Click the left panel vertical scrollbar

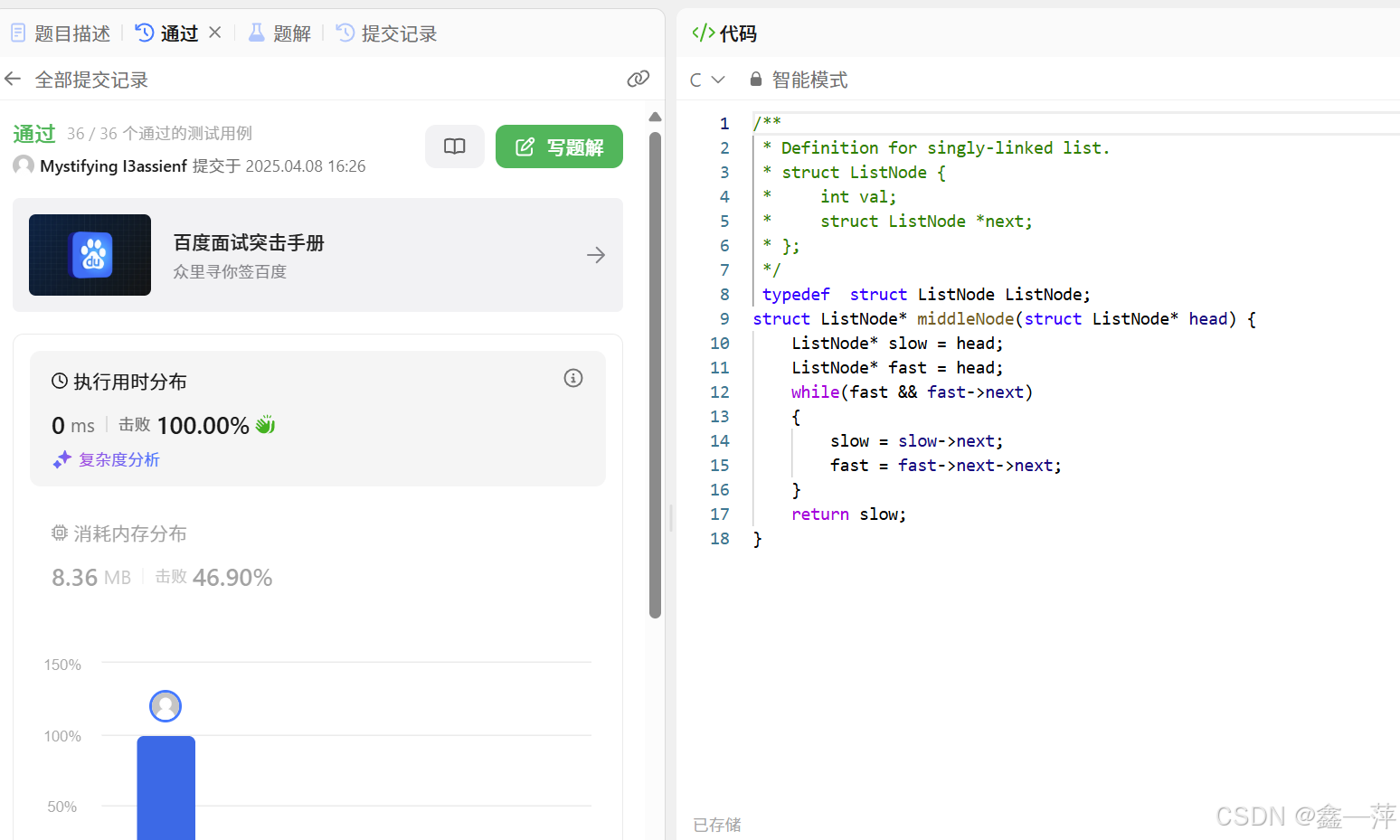(656, 375)
